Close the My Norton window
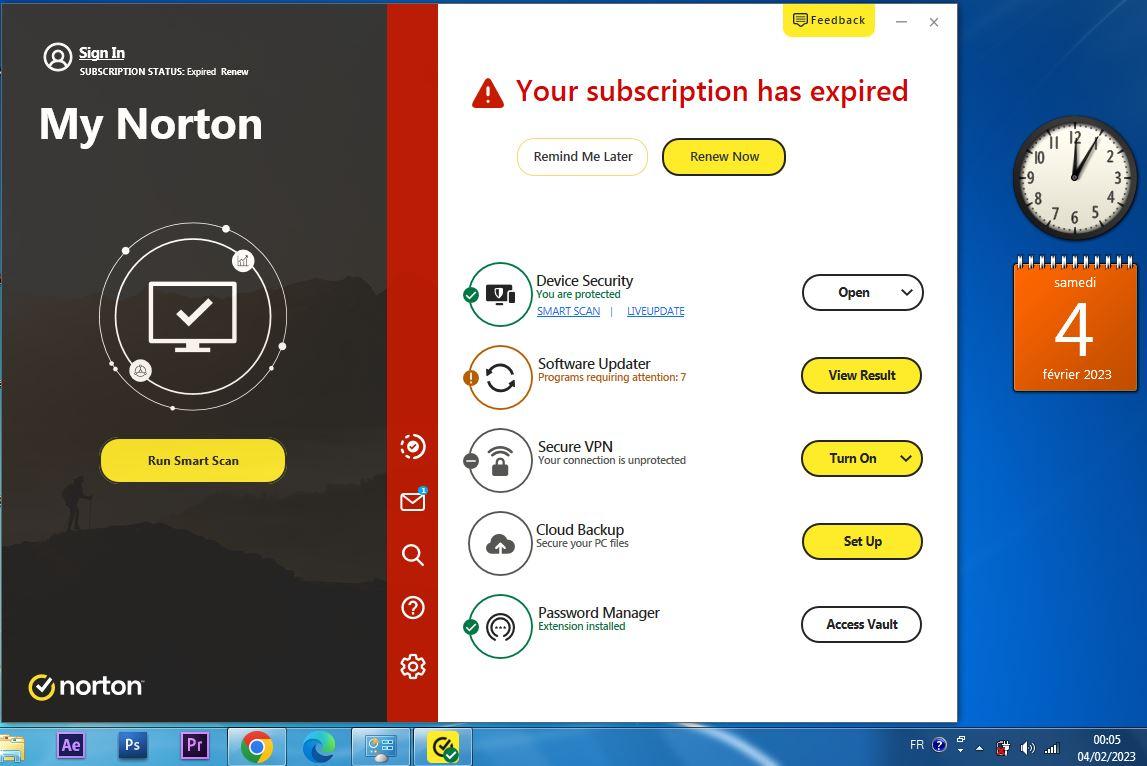 [x=934, y=22]
